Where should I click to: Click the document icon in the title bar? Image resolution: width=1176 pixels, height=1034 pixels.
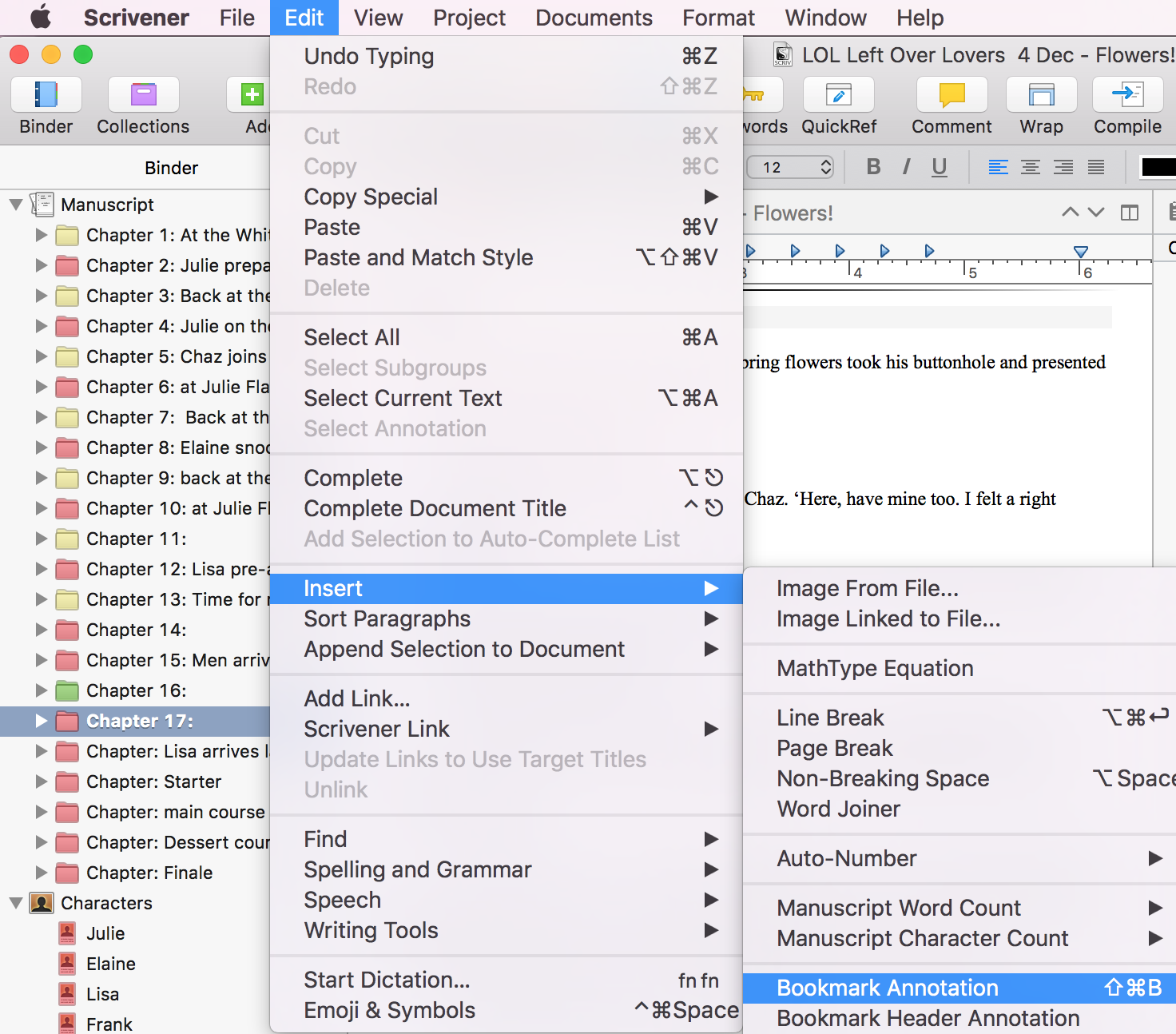[x=783, y=54]
